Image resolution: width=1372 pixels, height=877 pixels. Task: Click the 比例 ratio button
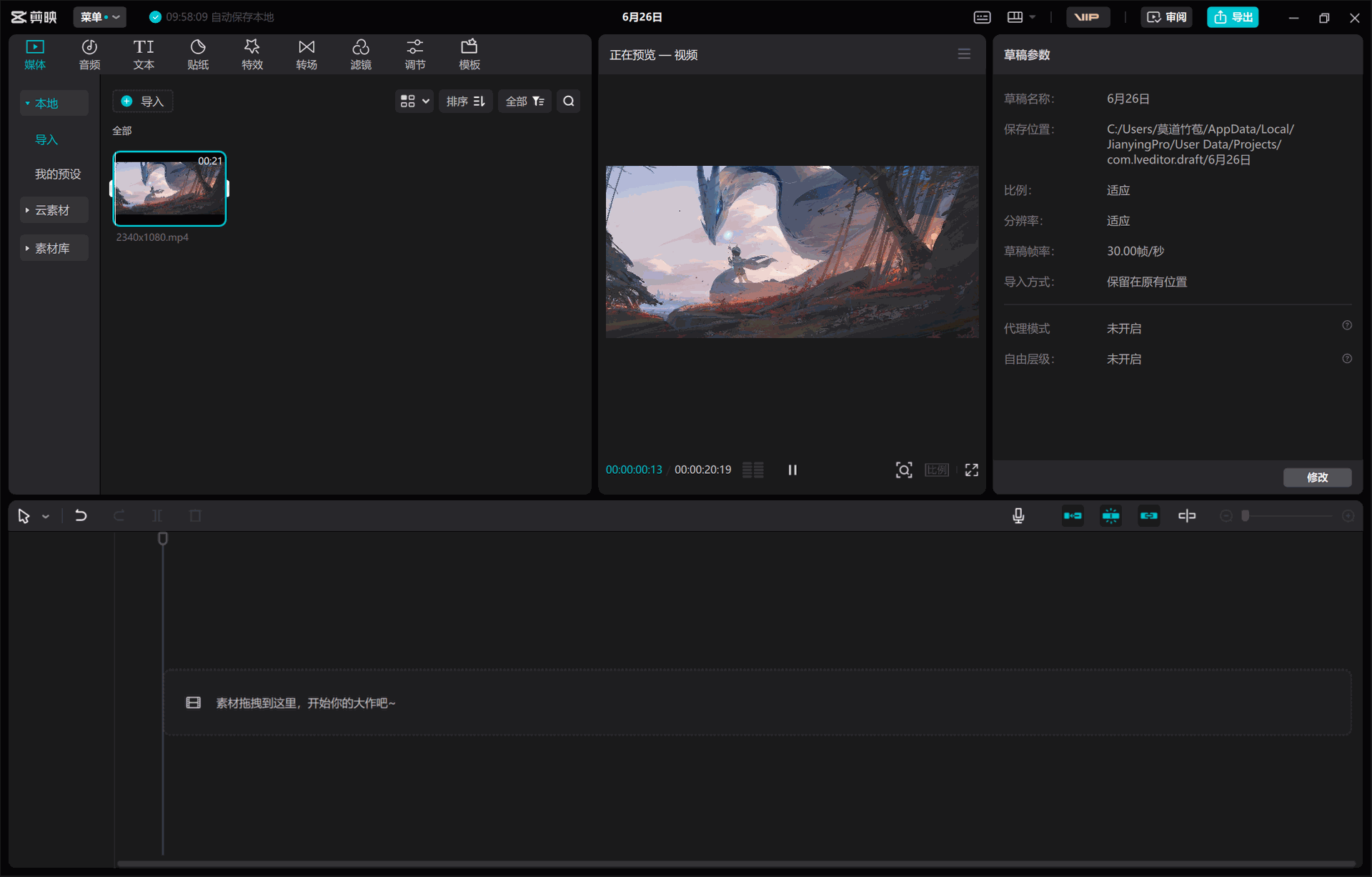(937, 470)
